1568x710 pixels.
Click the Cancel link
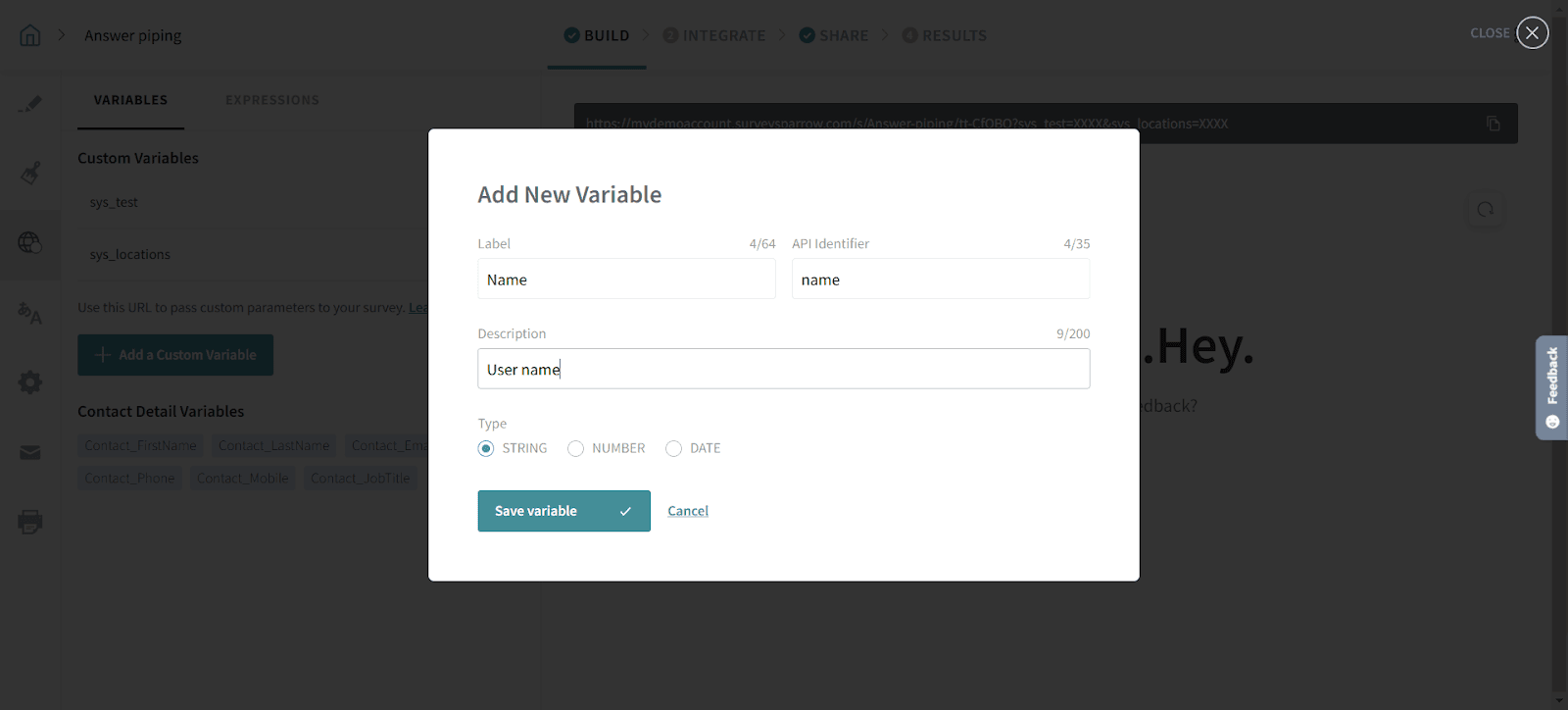(x=688, y=511)
